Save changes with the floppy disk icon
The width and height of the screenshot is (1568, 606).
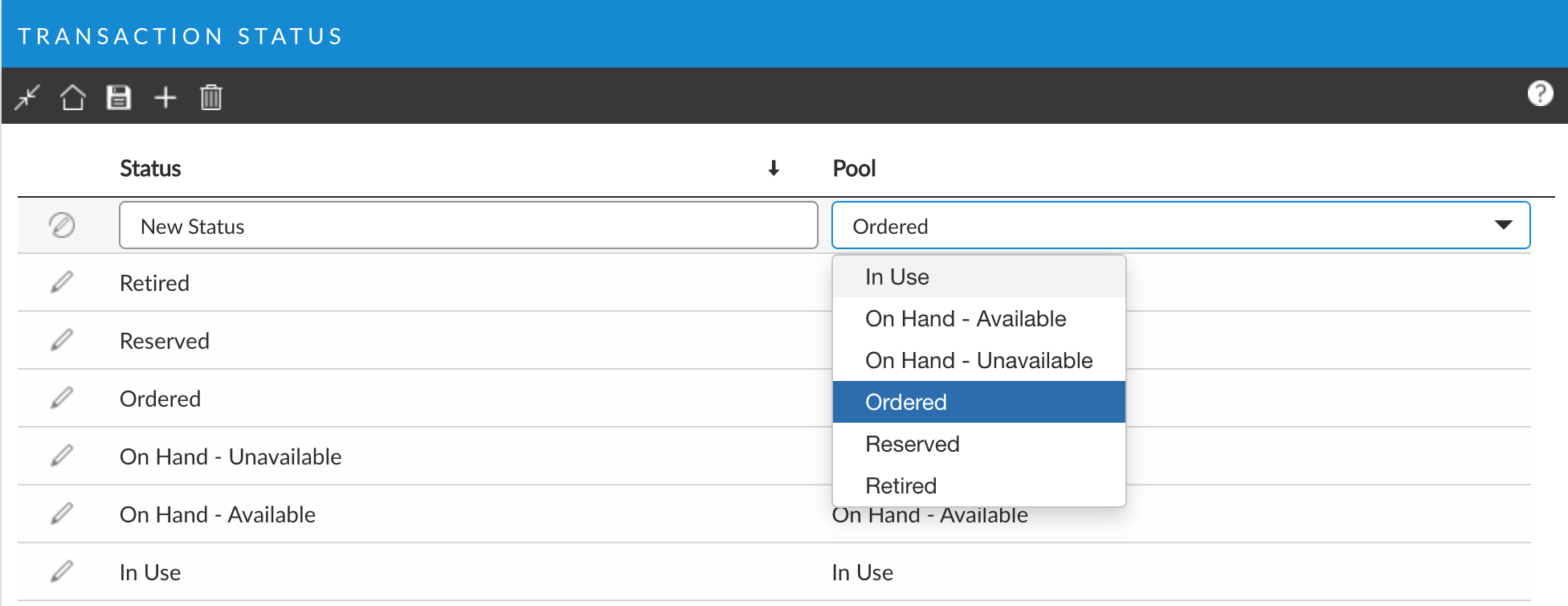pos(119,97)
